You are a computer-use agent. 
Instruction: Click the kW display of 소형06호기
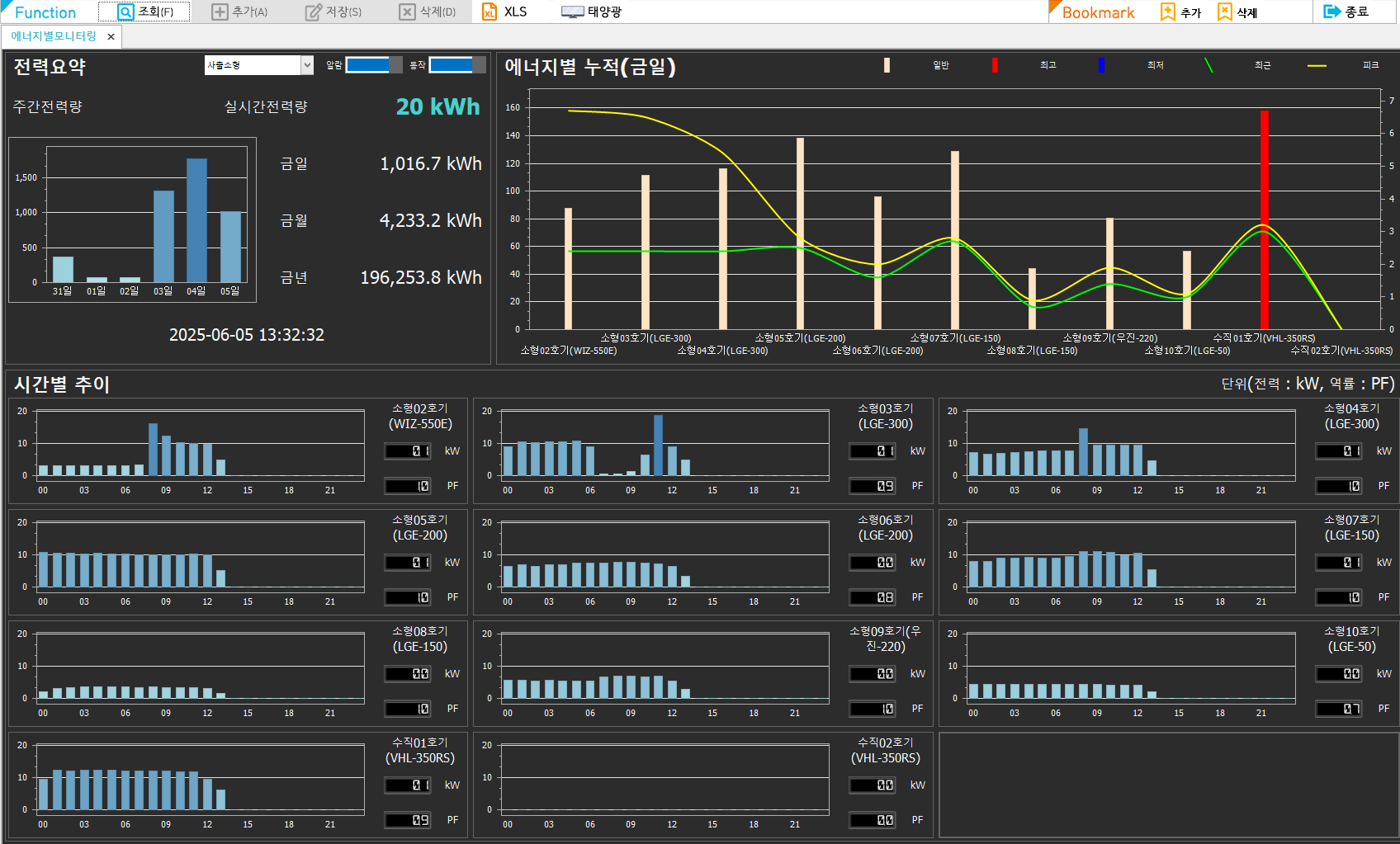tap(873, 563)
